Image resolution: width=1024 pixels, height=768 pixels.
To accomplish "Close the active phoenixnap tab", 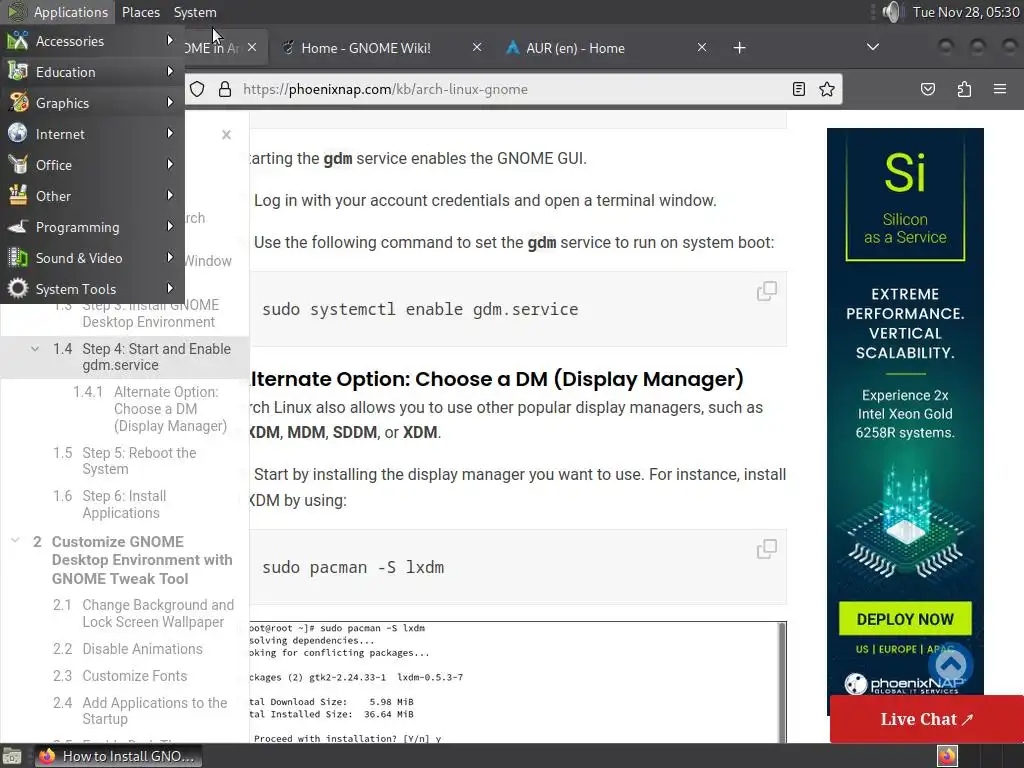I will coord(252,47).
